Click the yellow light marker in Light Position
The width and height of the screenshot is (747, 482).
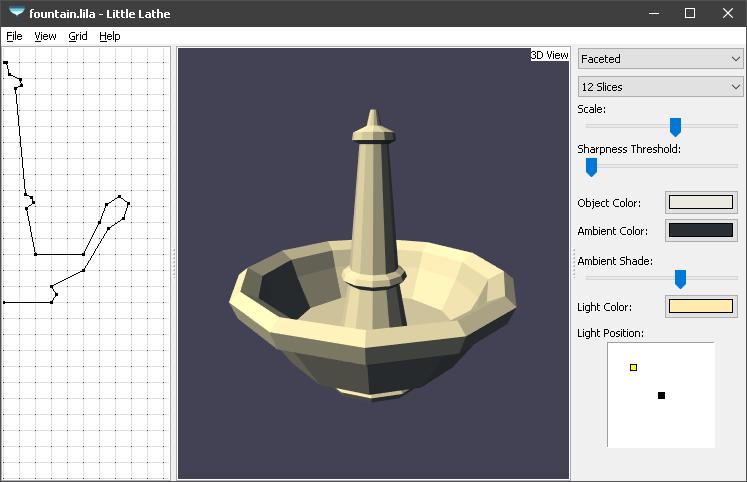(x=633, y=368)
